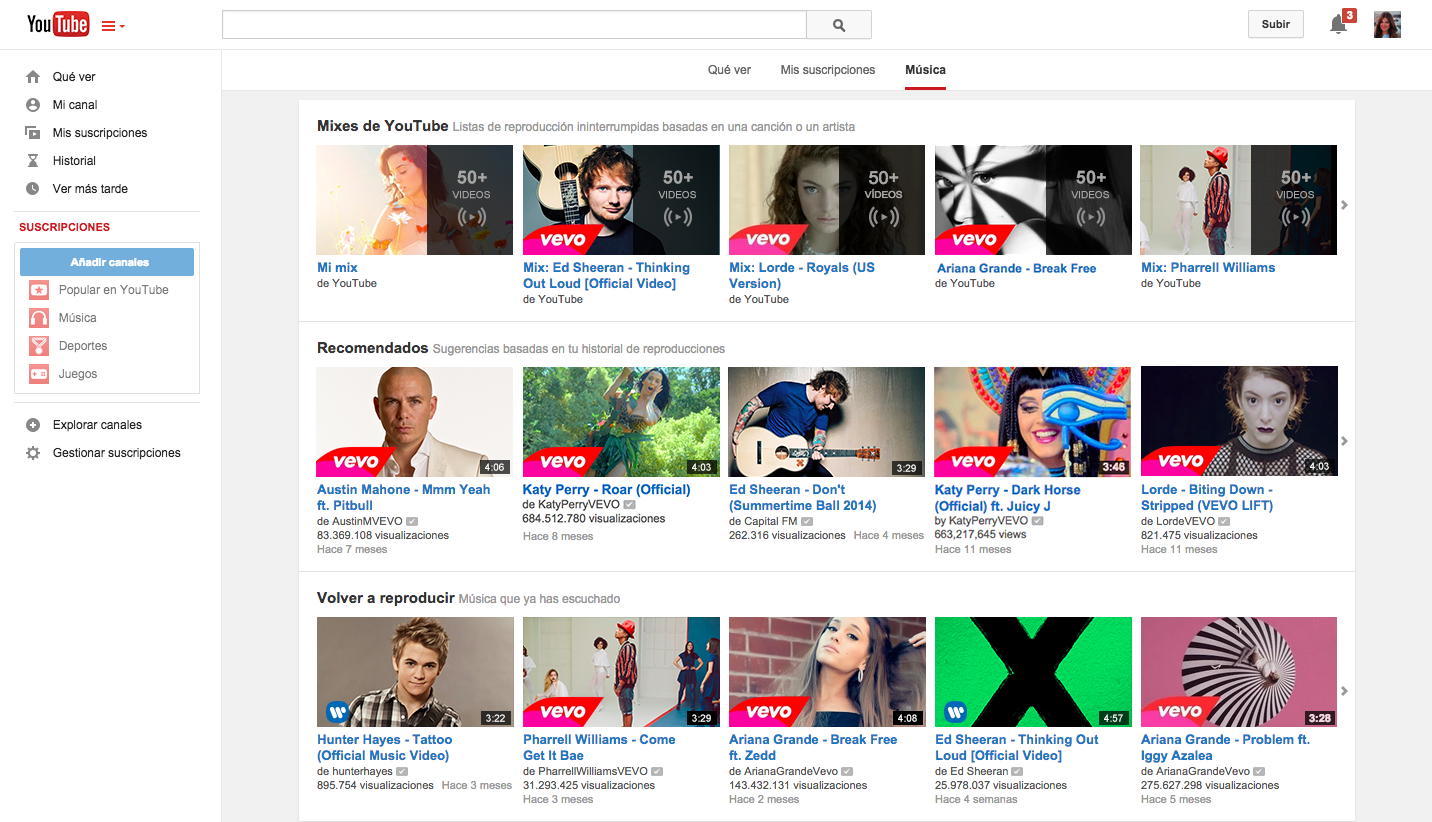The height and width of the screenshot is (822, 1432).
Task: Switch to the Mis suscripciones tab
Action: coord(828,70)
